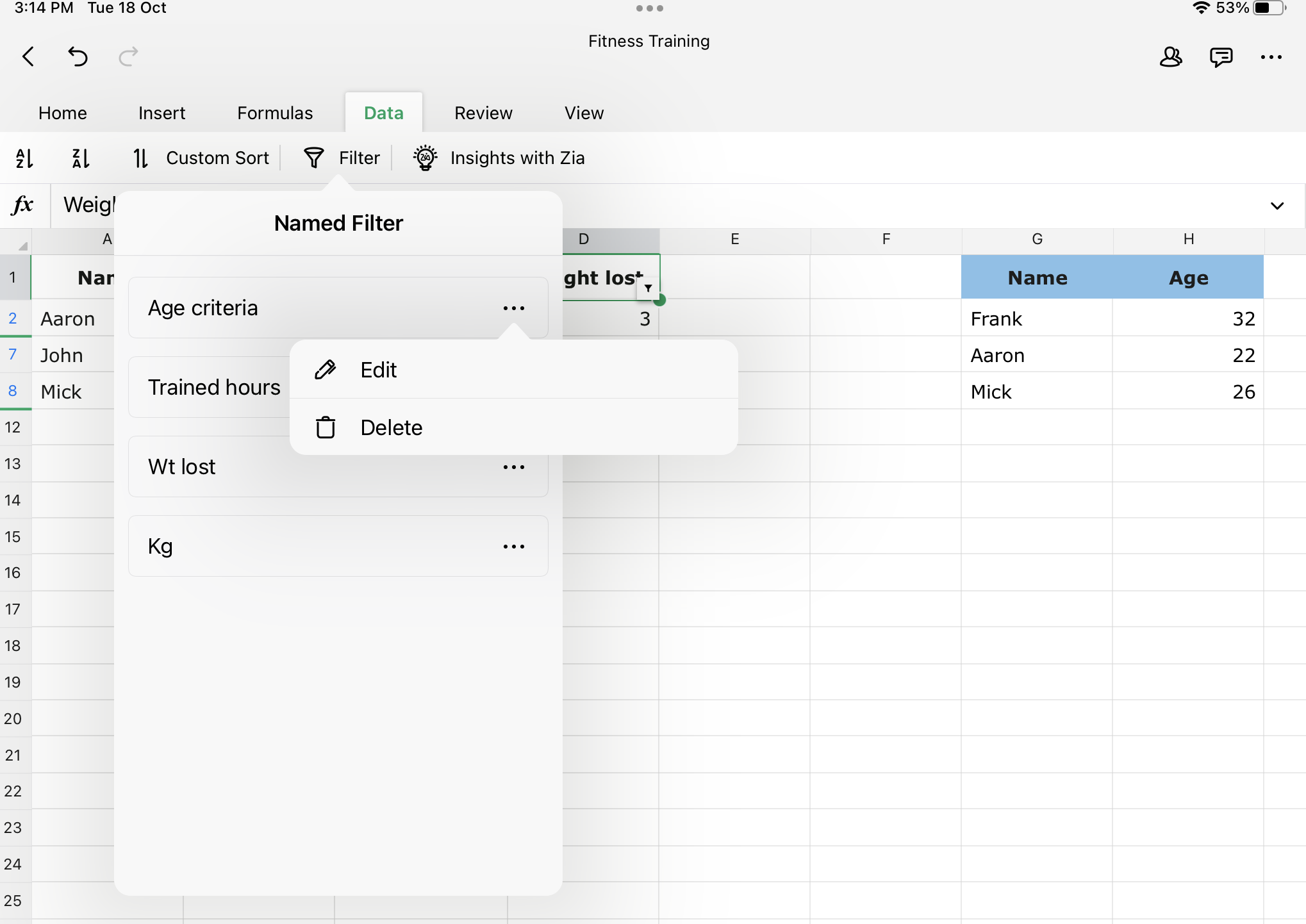Tap the back chevron icon

click(28, 57)
